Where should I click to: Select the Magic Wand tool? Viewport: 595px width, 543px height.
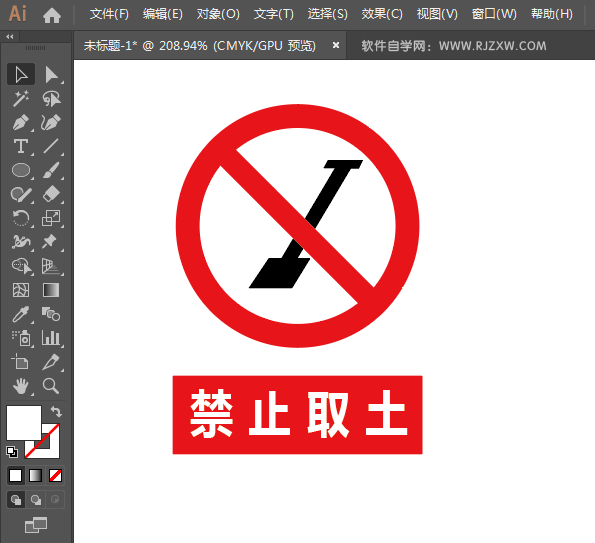pyautogui.click(x=21, y=98)
